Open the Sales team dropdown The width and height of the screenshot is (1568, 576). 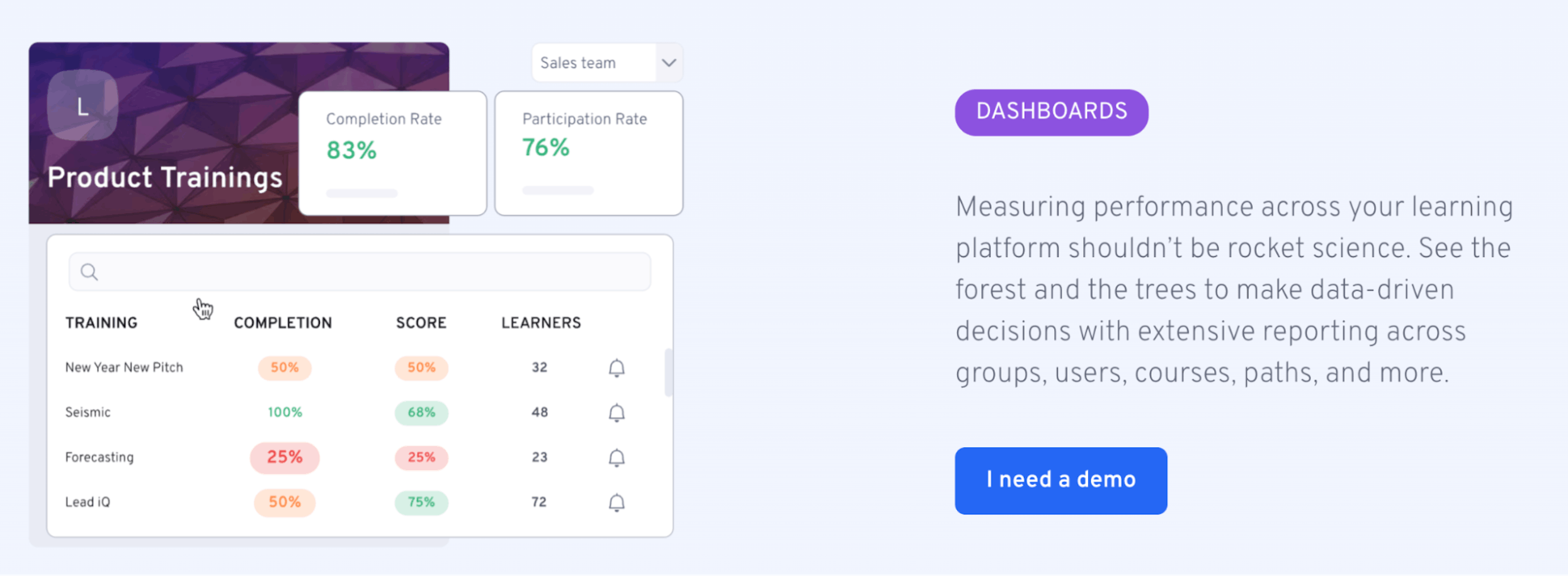(x=595, y=62)
